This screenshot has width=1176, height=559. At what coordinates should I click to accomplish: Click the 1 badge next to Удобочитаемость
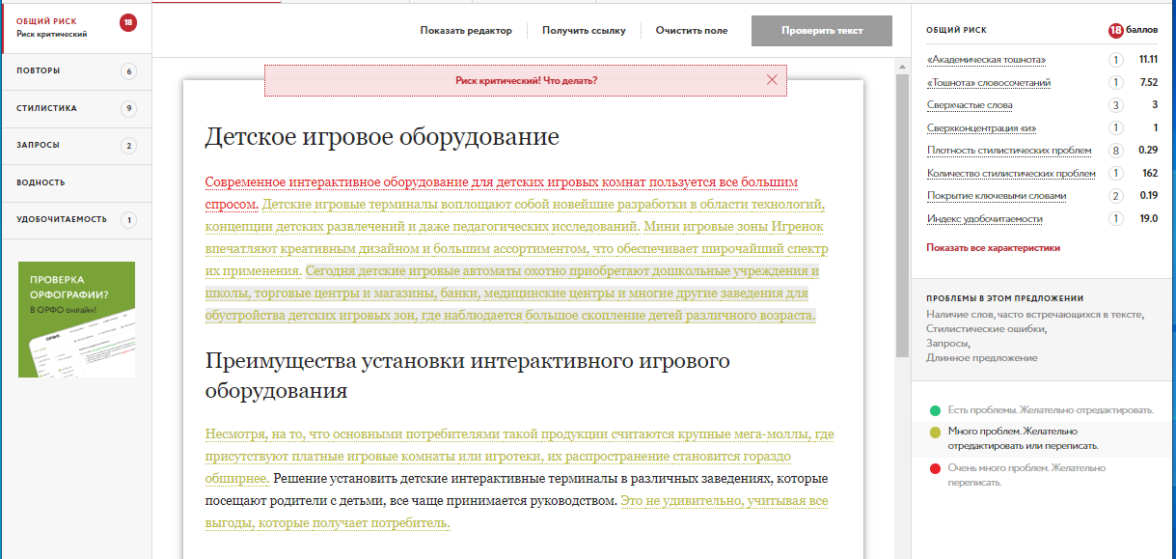click(128, 220)
